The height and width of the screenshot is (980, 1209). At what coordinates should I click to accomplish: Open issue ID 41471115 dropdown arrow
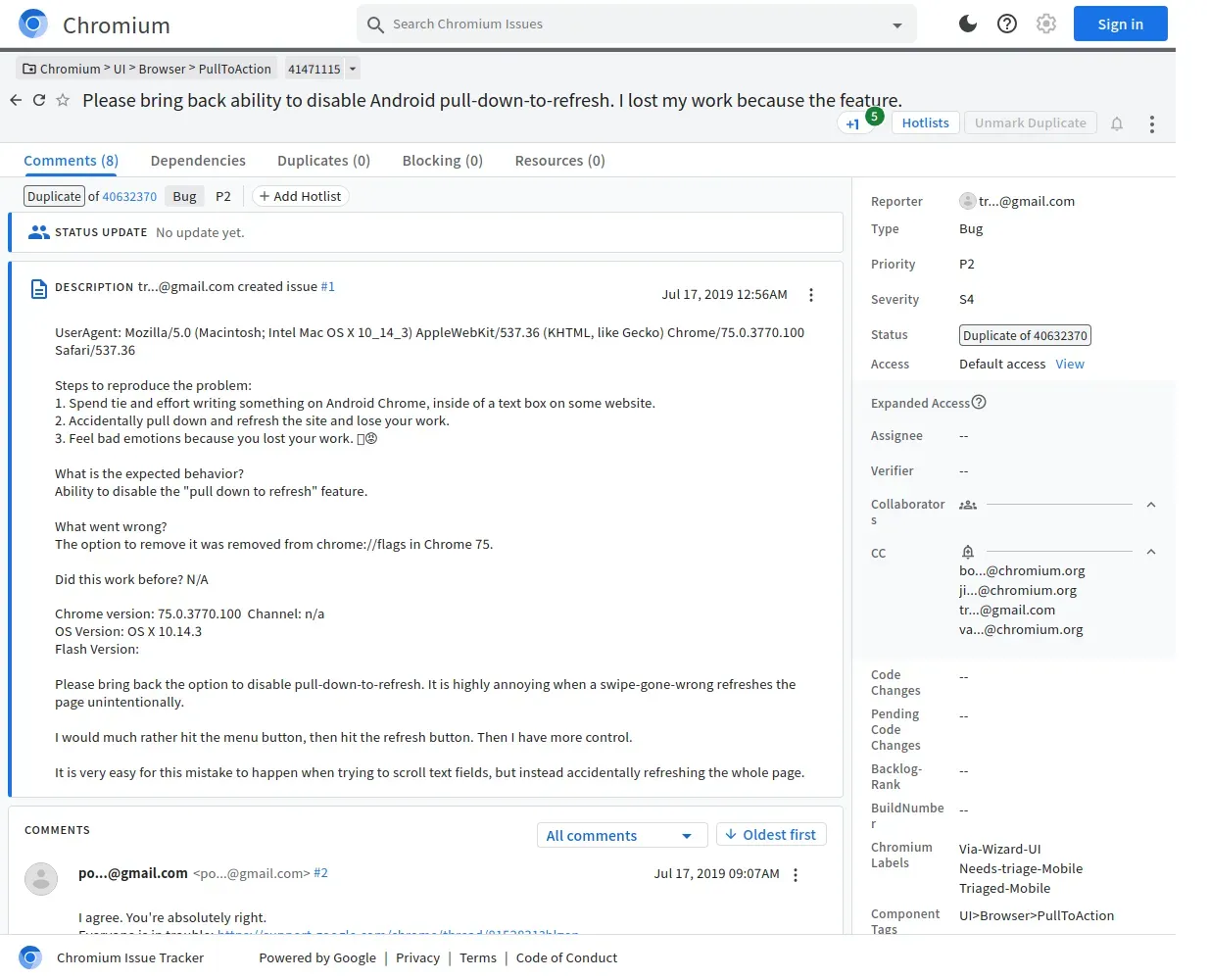(353, 69)
